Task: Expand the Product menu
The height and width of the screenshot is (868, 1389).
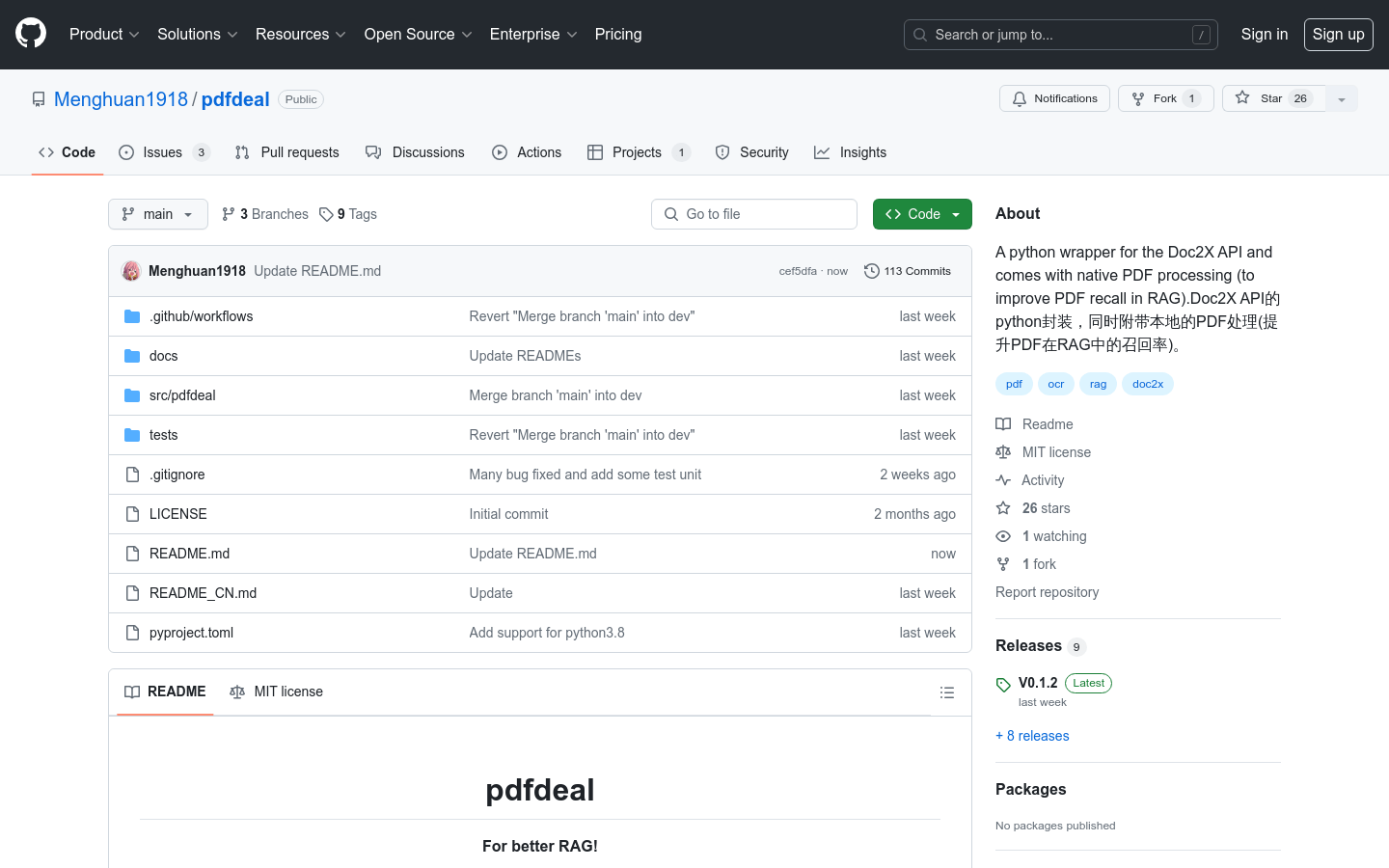Action: coord(104,34)
